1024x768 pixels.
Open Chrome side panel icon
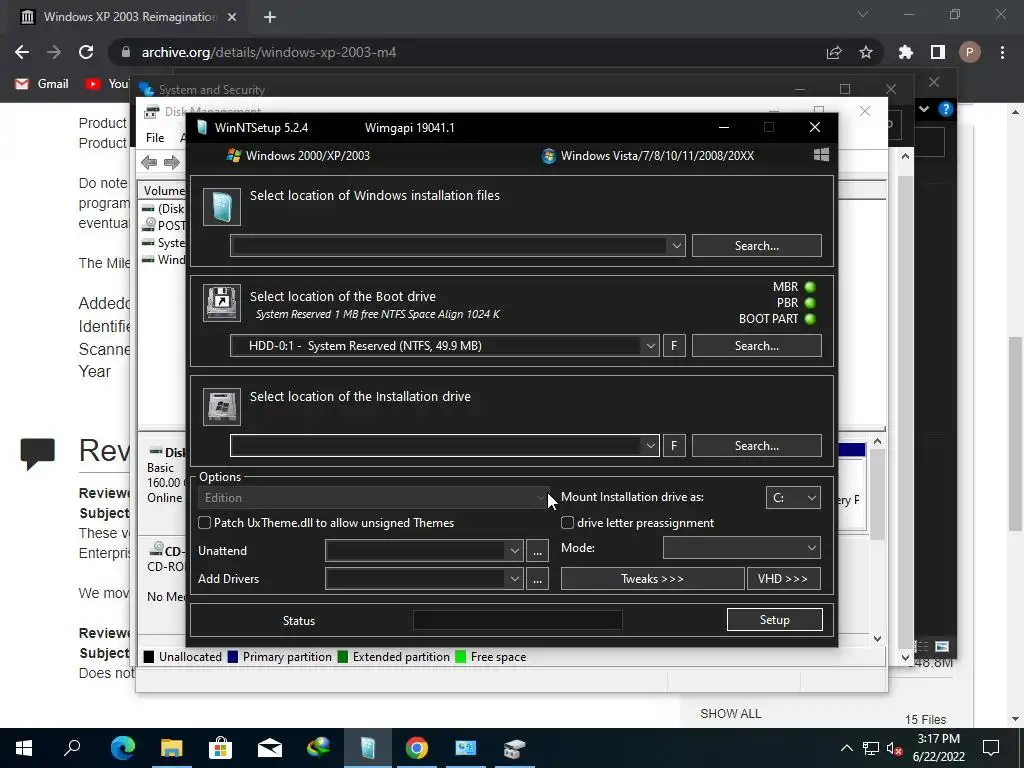[x=938, y=52]
